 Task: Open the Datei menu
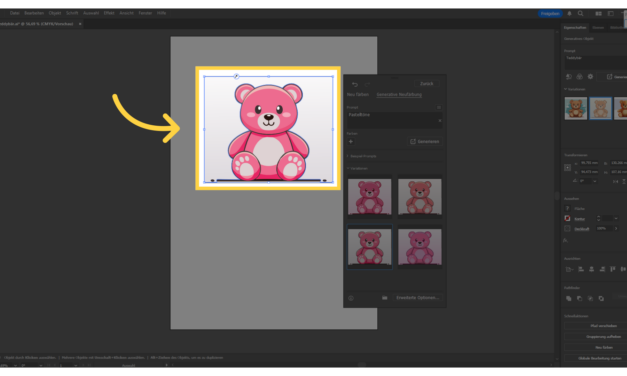[x=15, y=13]
